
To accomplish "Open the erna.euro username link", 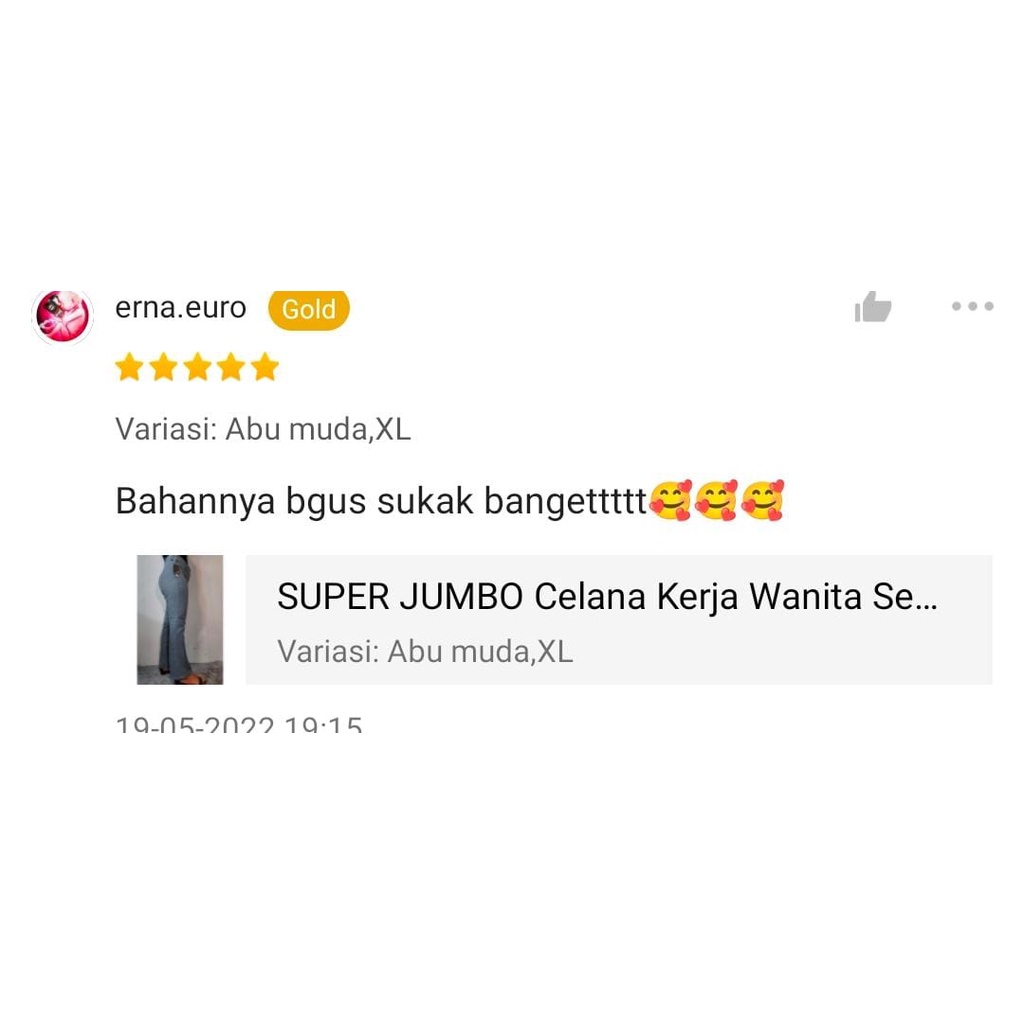I will (181, 308).
